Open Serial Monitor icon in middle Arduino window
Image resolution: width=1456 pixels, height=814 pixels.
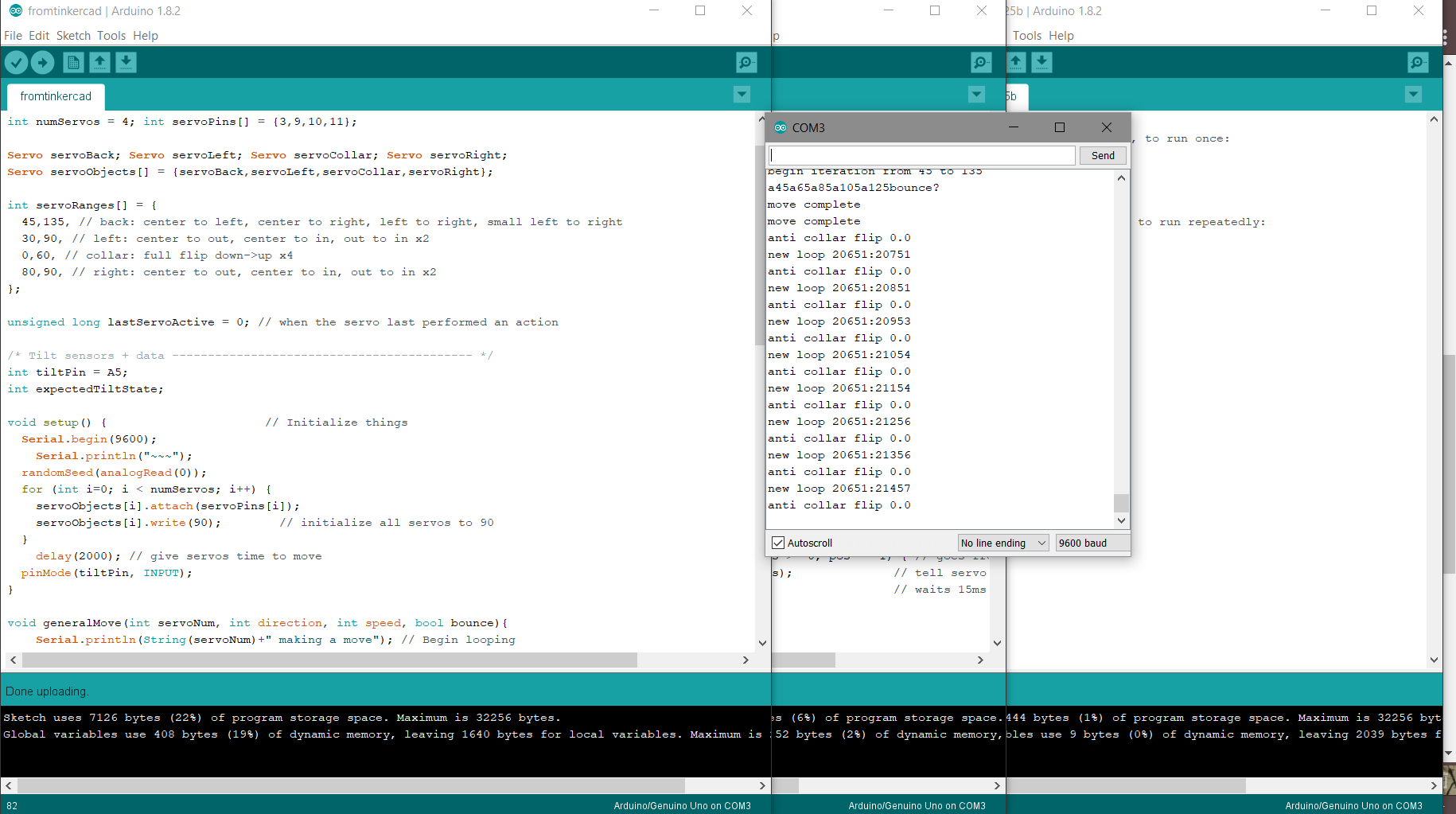click(x=982, y=62)
